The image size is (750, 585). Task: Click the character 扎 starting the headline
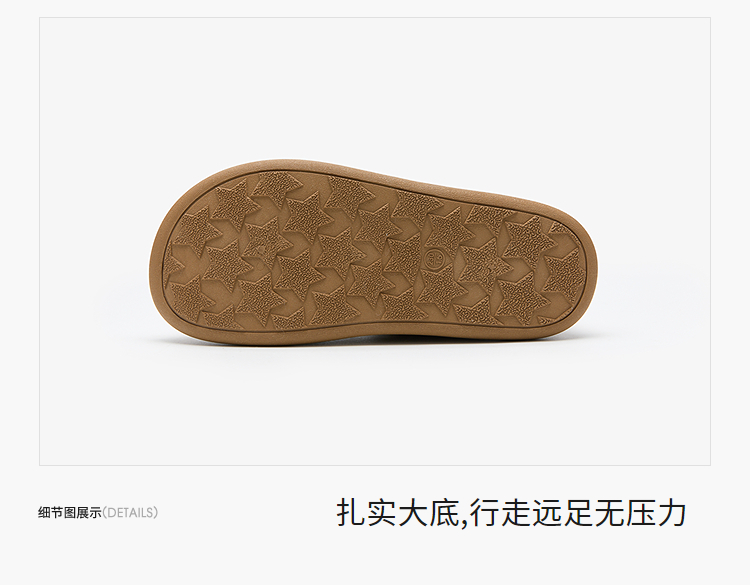pyautogui.click(x=351, y=513)
